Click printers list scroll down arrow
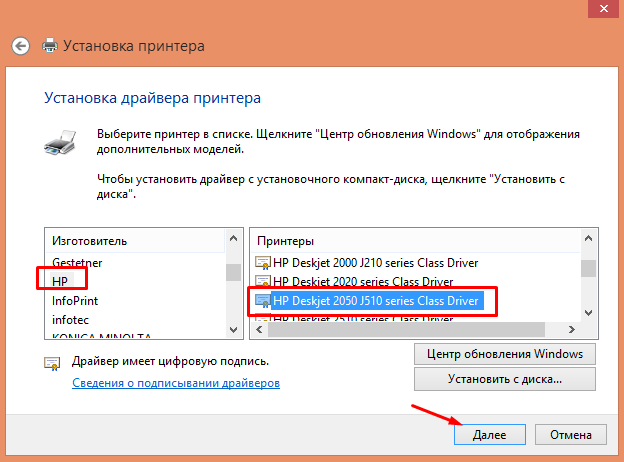 [x=588, y=313]
